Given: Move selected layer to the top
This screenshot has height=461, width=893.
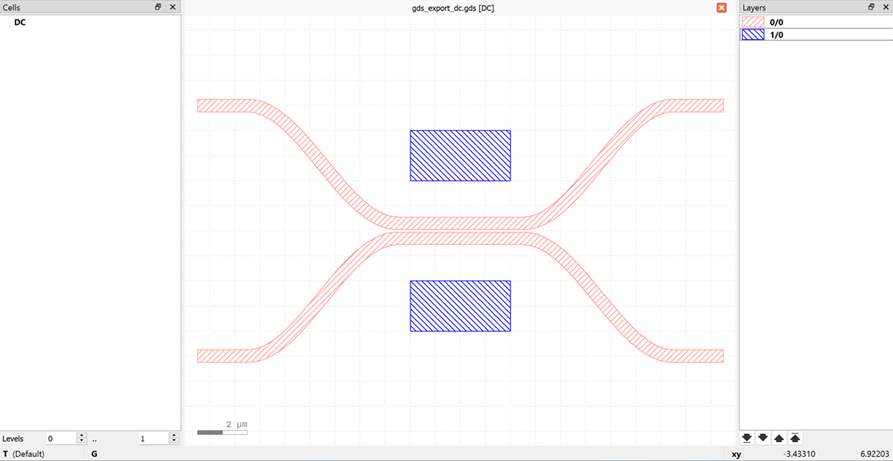Looking at the screenshot, I should pos(795,438).
